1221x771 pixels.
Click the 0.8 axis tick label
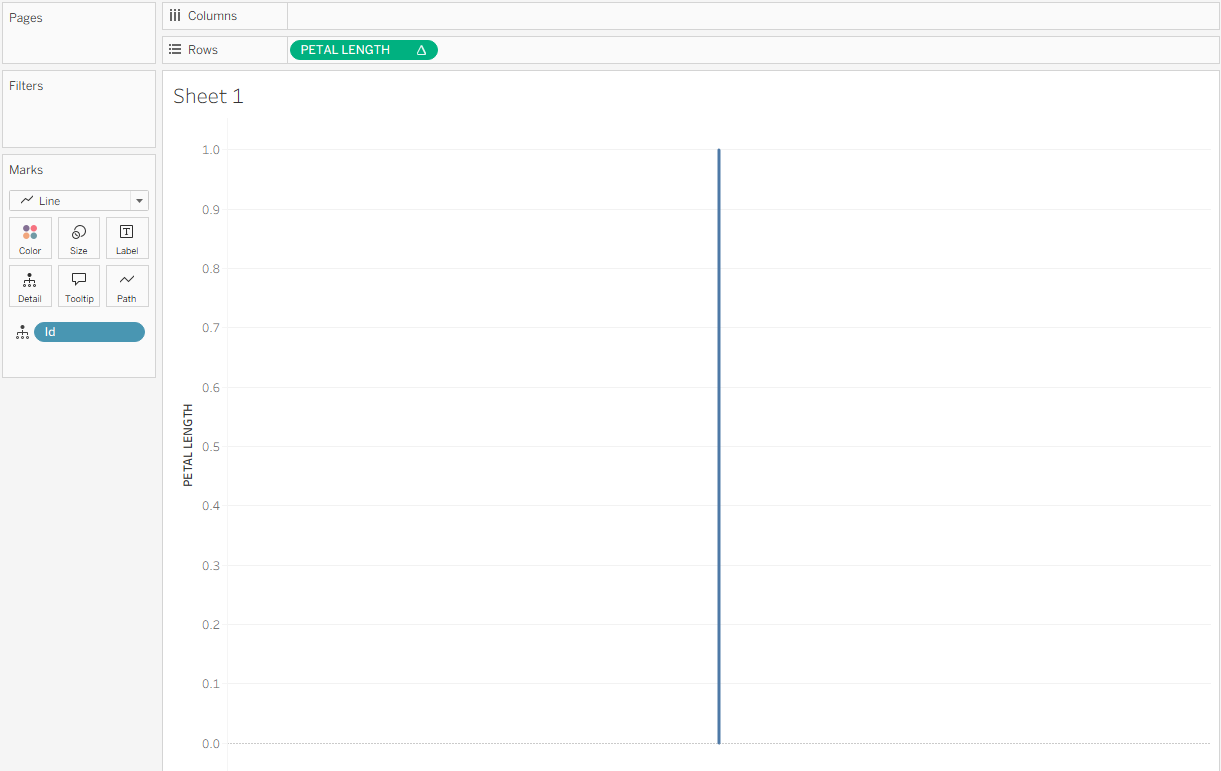click(x=212, y=269)
